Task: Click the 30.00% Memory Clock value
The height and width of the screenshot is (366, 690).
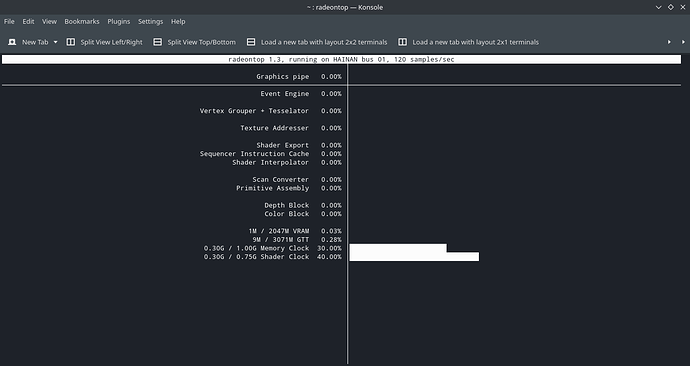Action: click(329, 248)
